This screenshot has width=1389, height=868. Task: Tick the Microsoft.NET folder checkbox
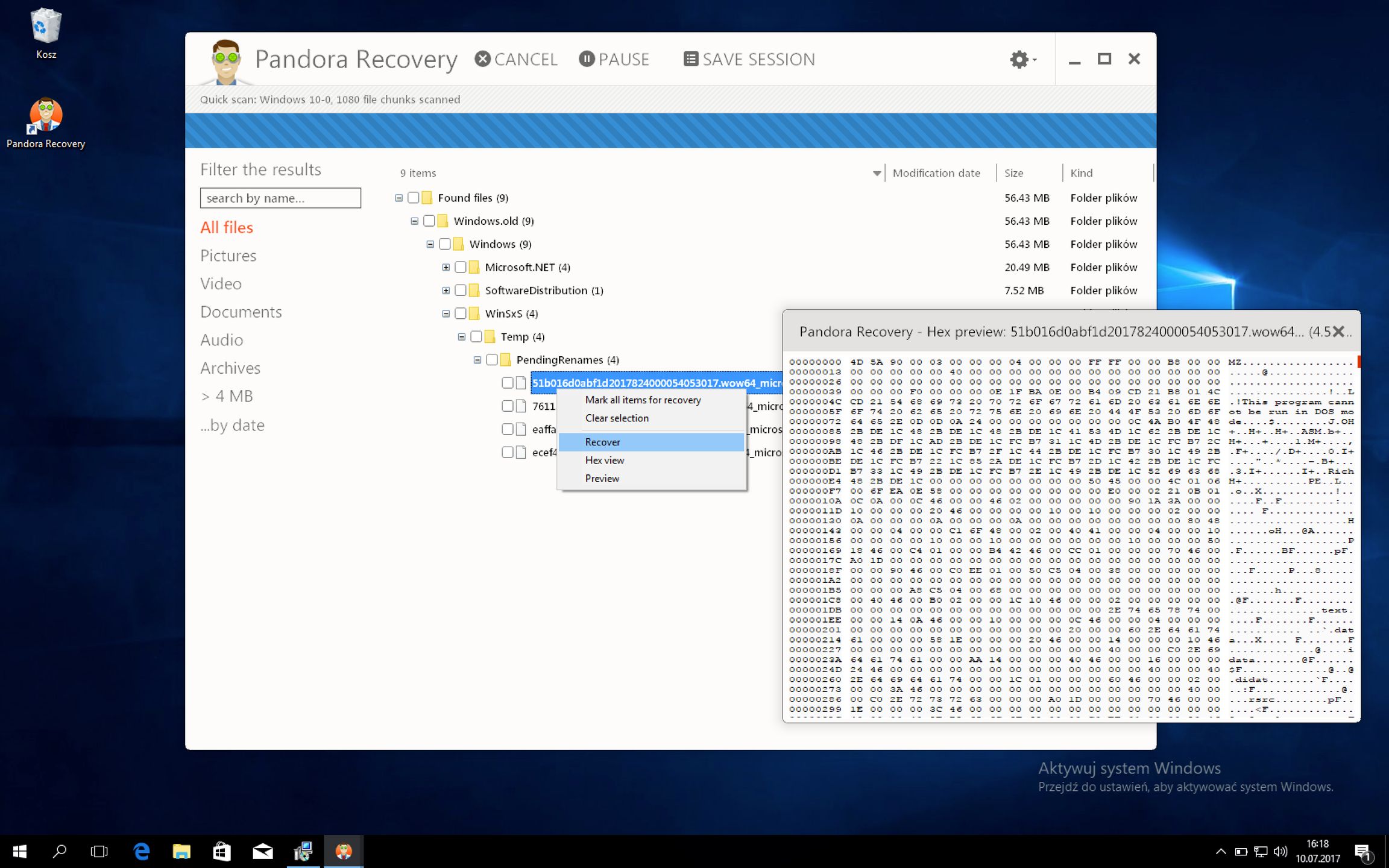461,267
